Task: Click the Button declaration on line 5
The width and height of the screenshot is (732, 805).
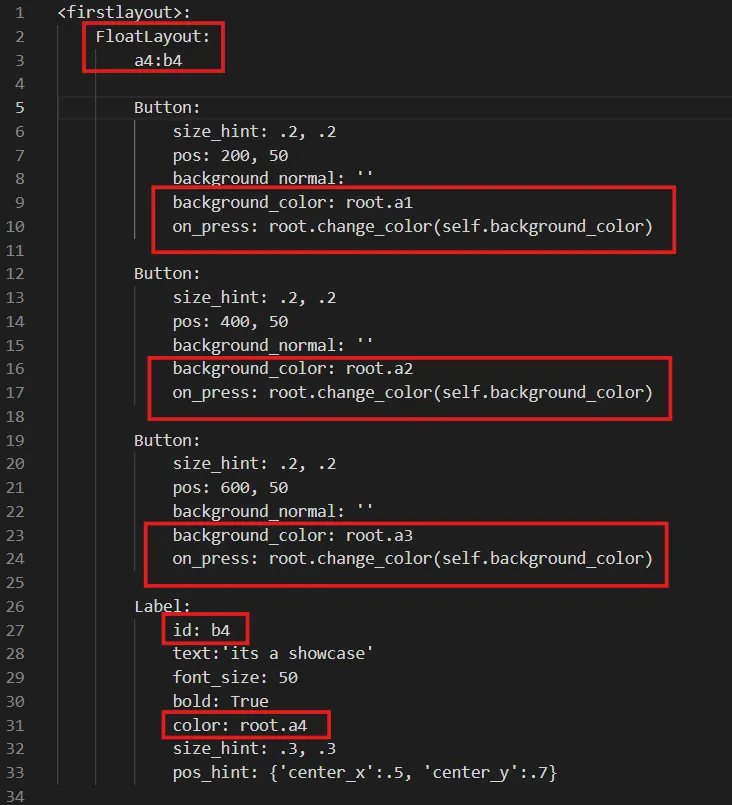Action: pyautogui.click(x=167, y=107)
